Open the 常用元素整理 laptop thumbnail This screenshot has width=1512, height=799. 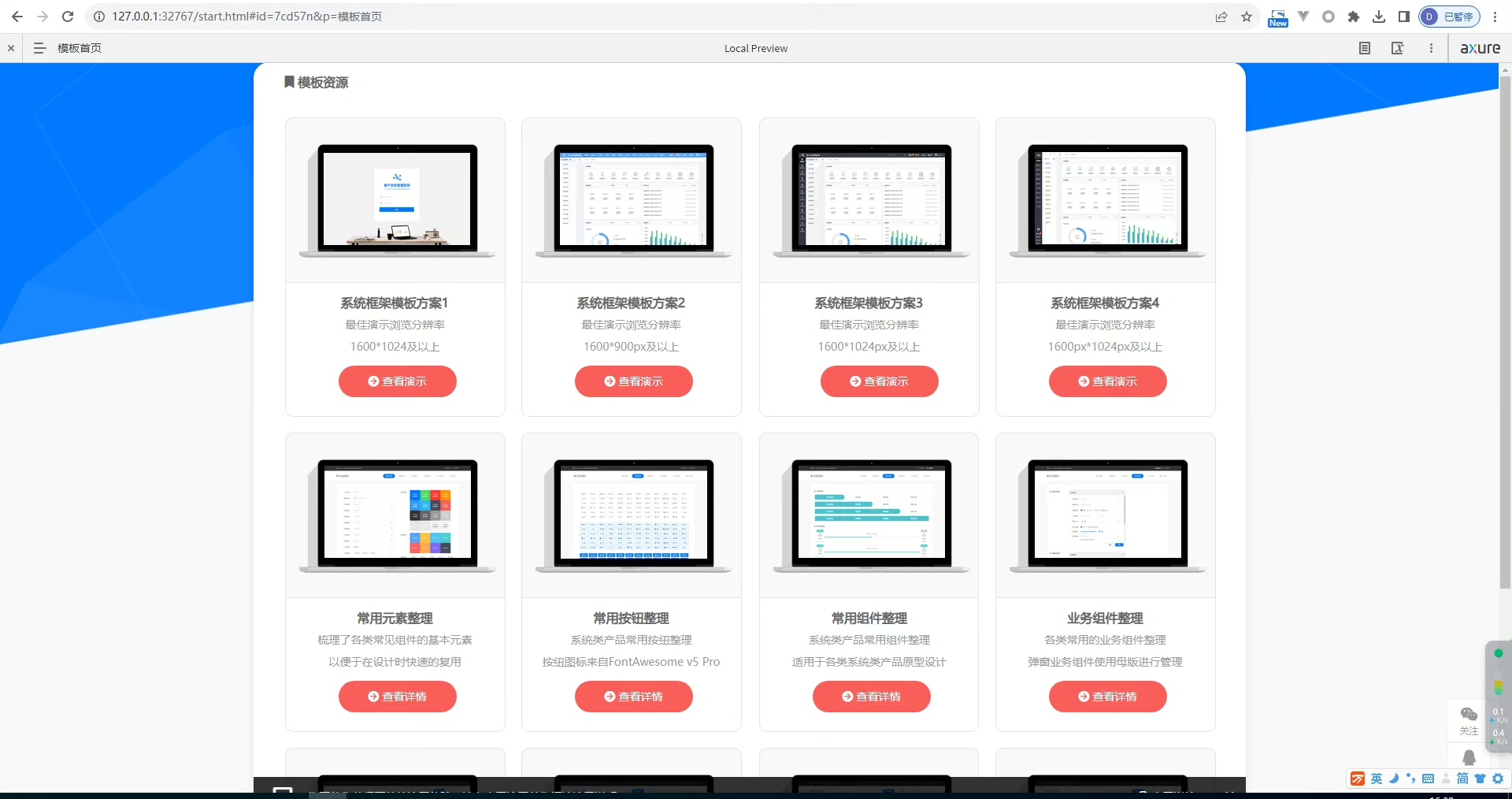397,515
